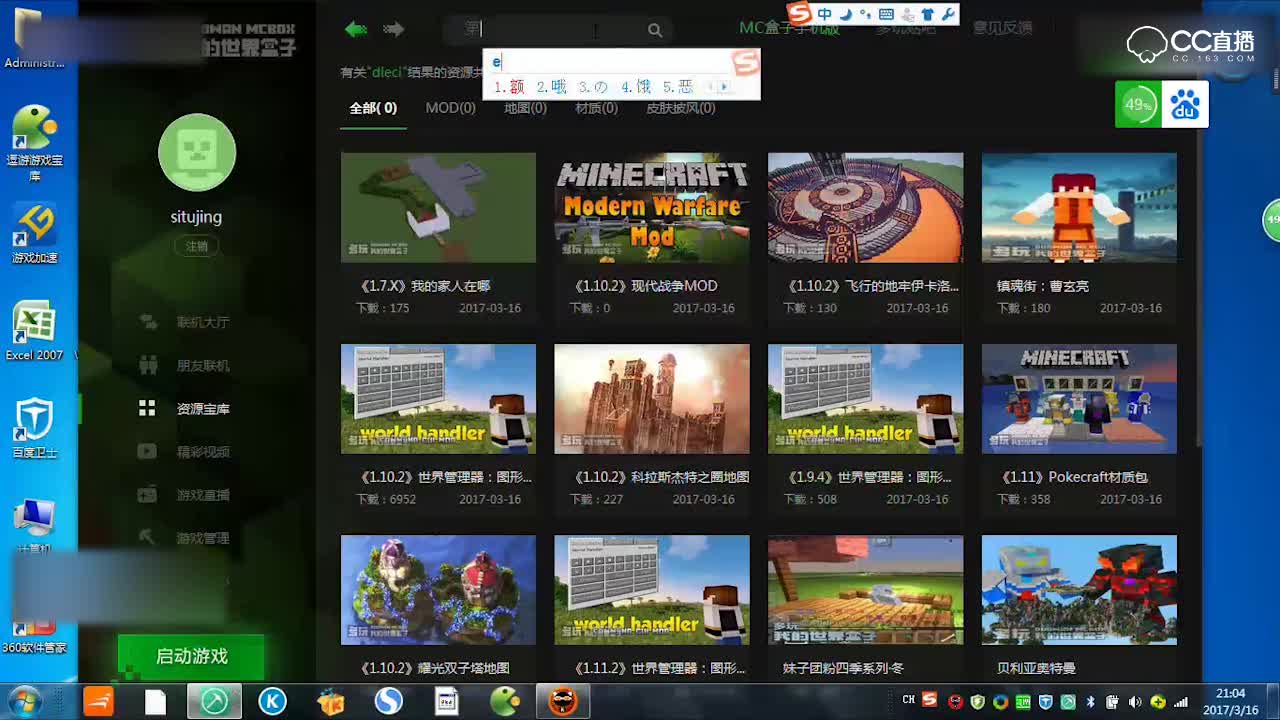The image size is (1280, 720).
Task: Open 精彩视频 play icon in sidebar
Action: coord(147,451)
